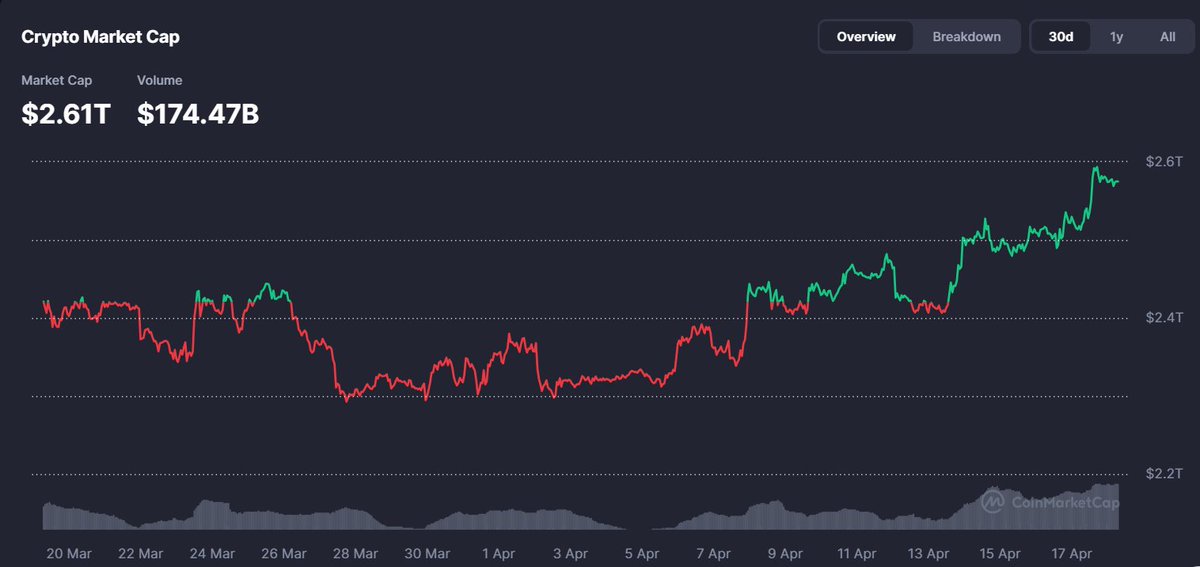1200x567 pixels.
Task: Select the 30d time range
Action: pyautogui.click(x=1061, y=37)
